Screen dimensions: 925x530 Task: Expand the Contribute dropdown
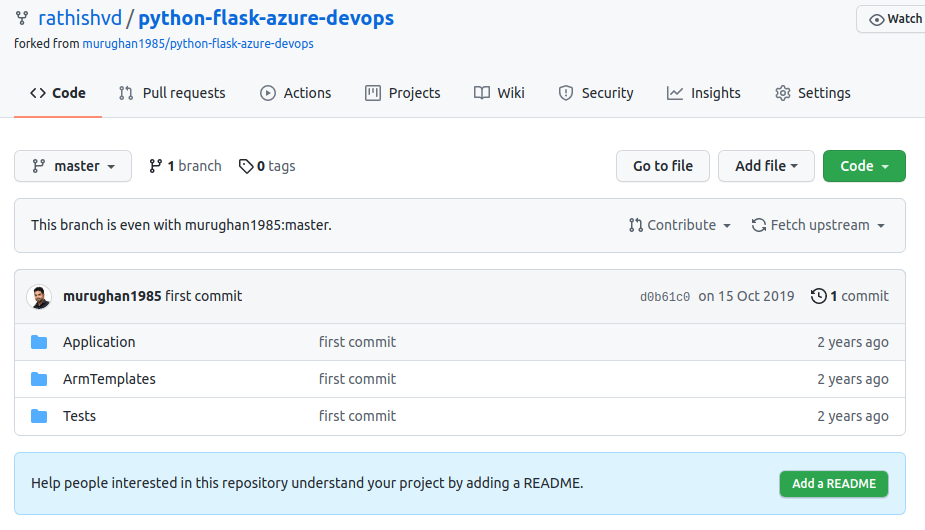tap(680, 225)
